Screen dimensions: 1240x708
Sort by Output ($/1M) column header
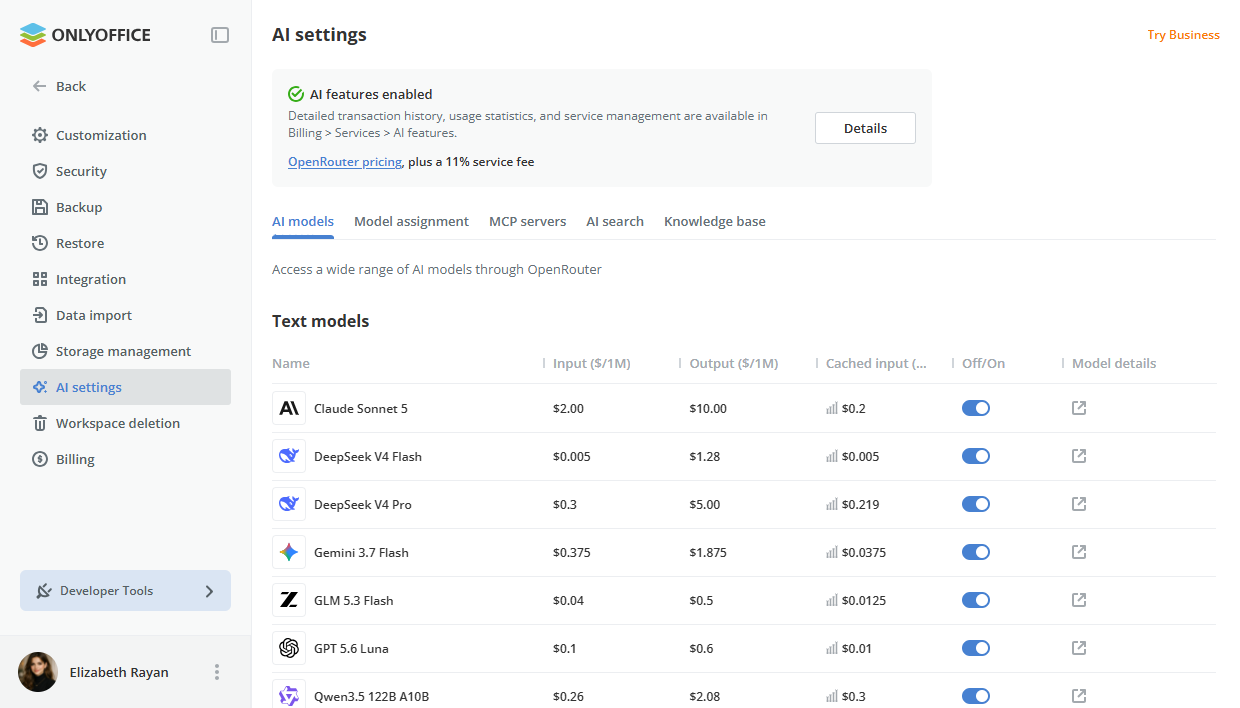pos(734,364)
